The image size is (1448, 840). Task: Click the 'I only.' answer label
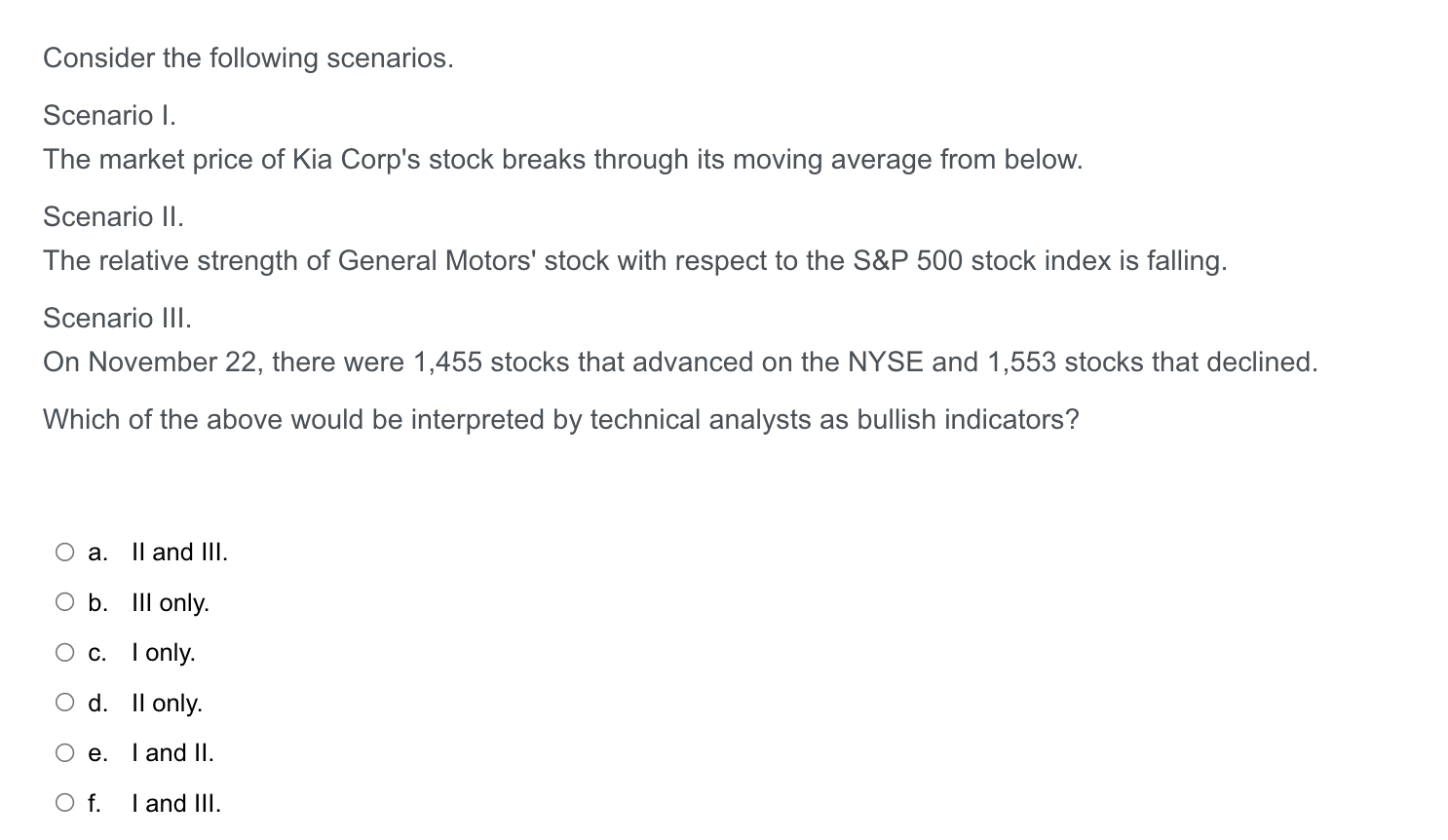[x=163, y=653]
